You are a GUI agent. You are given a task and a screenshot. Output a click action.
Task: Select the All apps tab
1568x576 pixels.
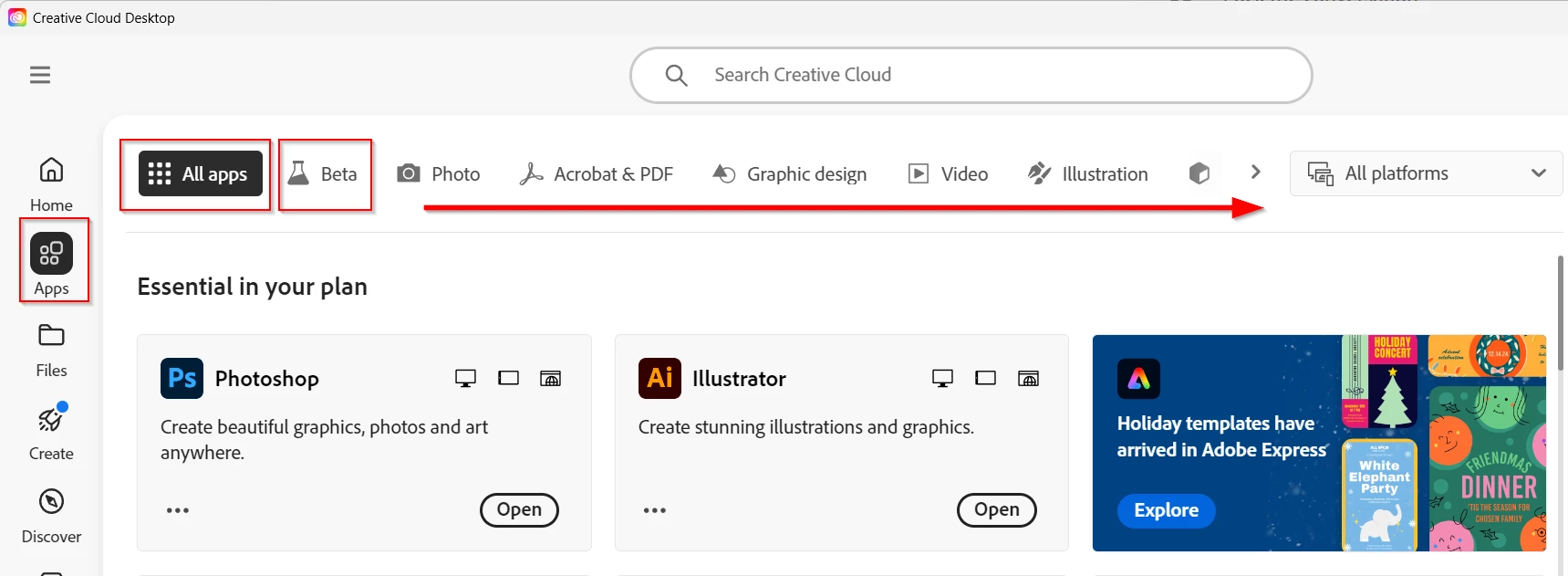(201, 173)
